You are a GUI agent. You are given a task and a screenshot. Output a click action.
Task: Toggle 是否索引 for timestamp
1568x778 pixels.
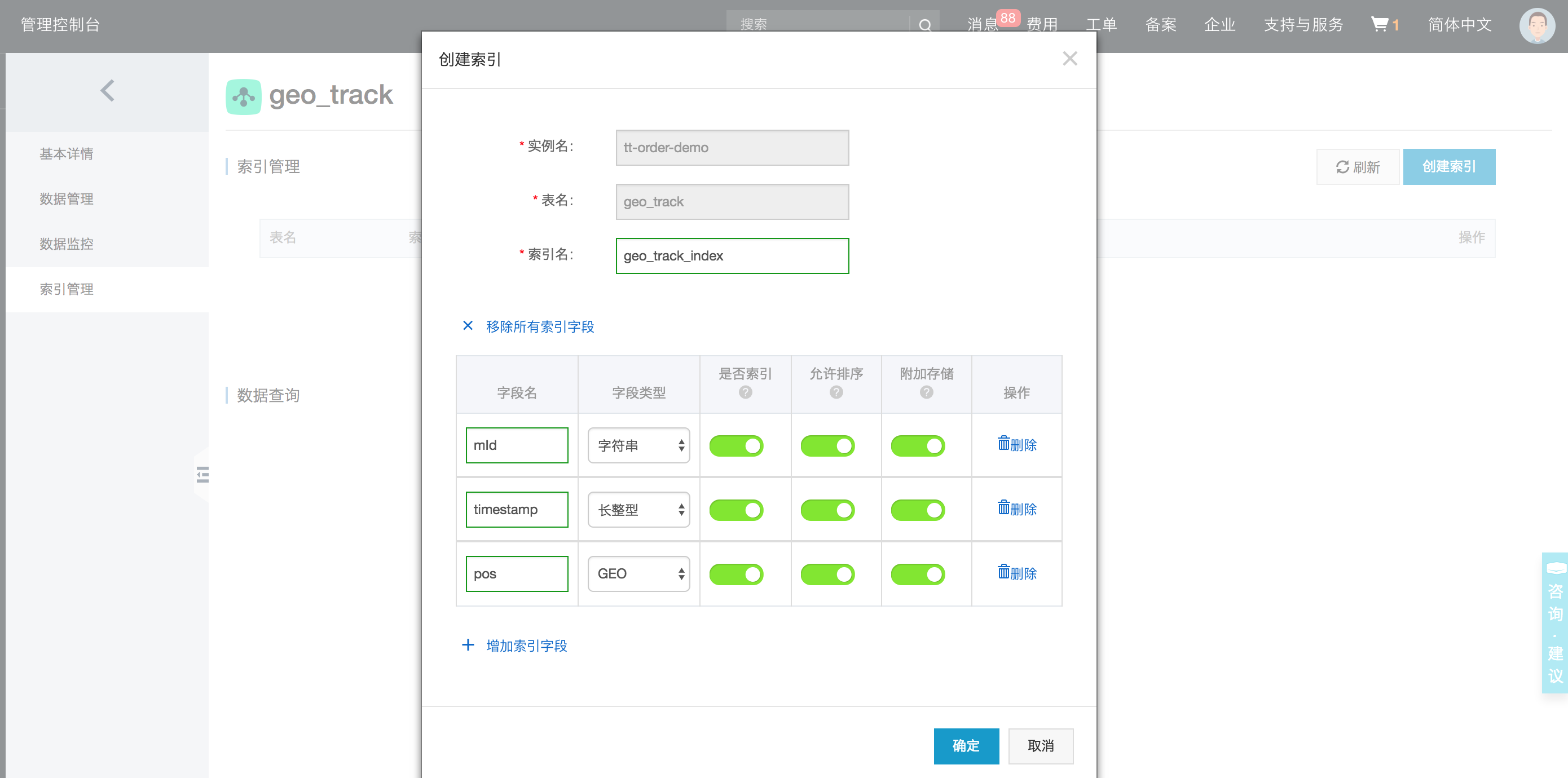[736, 510]
